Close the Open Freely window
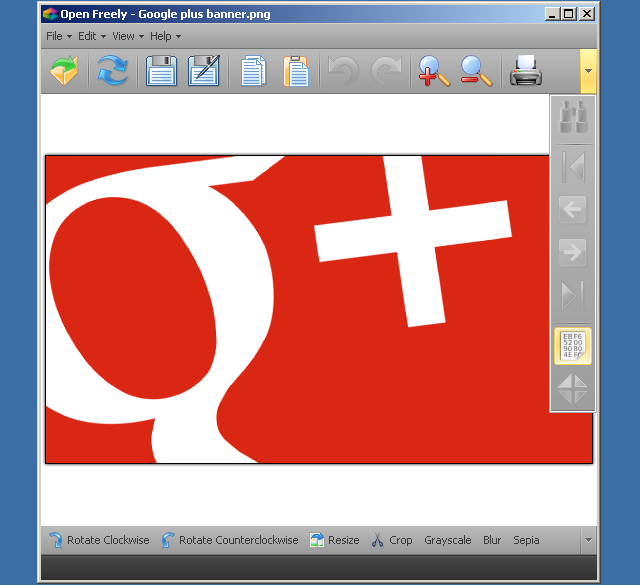 [x=587, y=14]
